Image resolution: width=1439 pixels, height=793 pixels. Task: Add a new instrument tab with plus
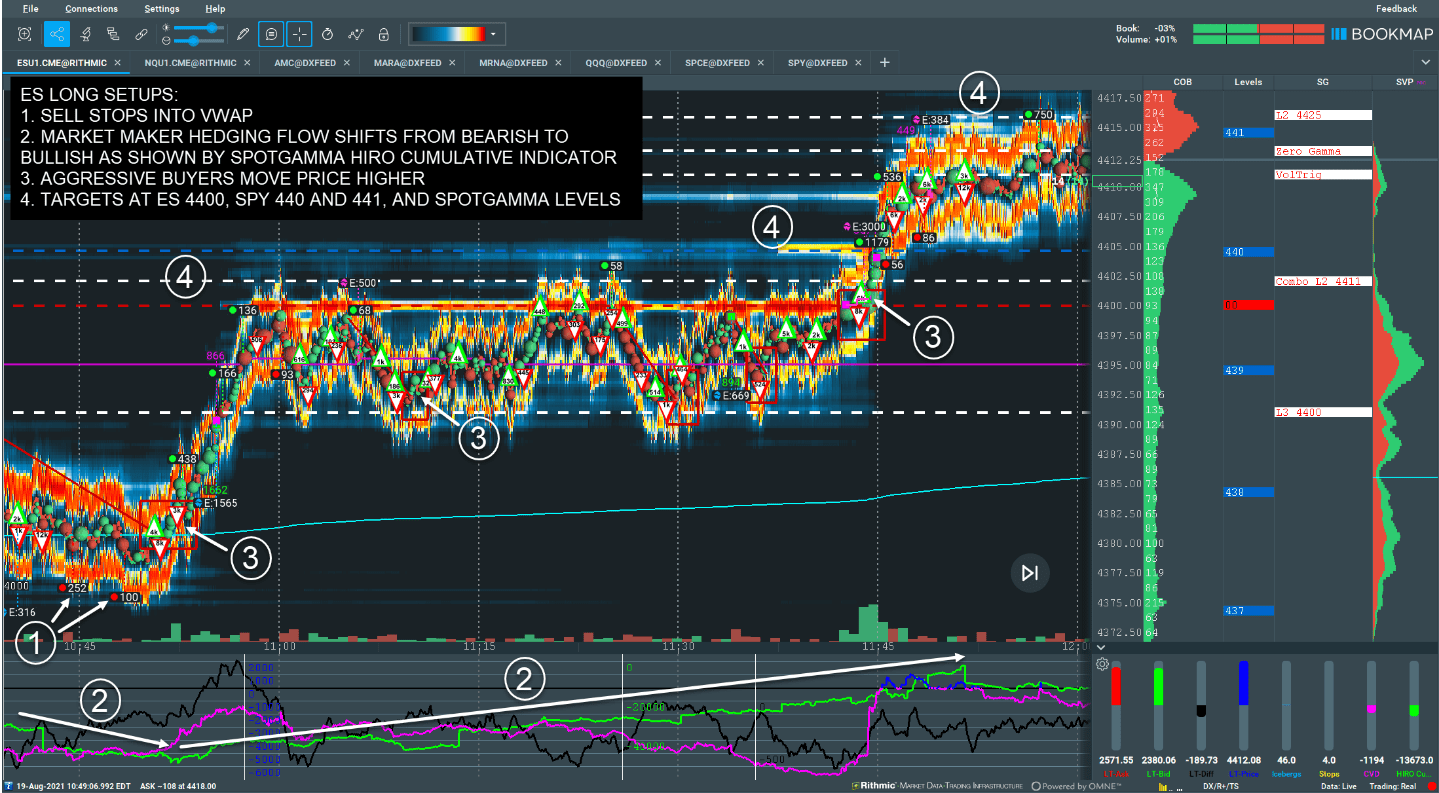pyautogui.click(x=884, y=62)
